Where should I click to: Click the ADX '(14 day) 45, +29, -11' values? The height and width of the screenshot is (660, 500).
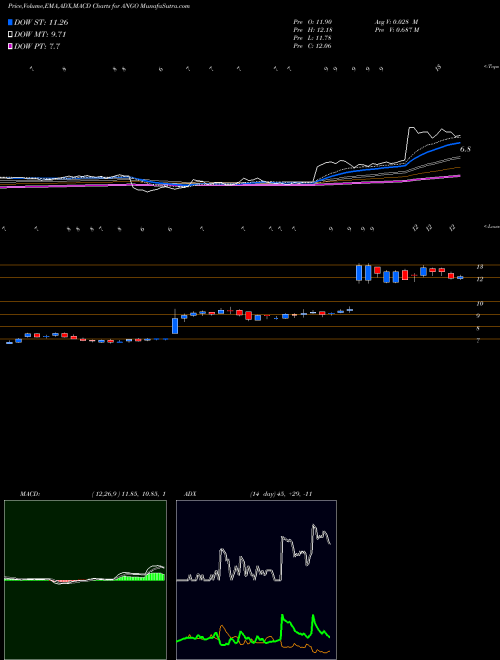[x=280, y=494]
